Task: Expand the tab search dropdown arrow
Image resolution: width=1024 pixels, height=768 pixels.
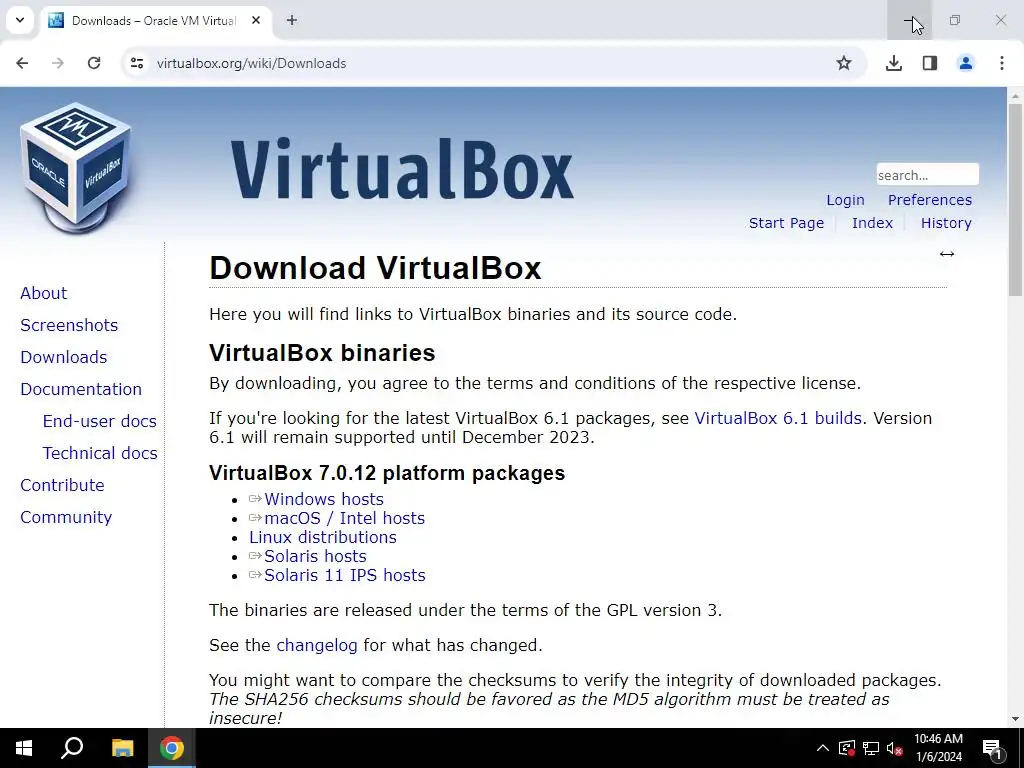Action: (x=20, y=20)
